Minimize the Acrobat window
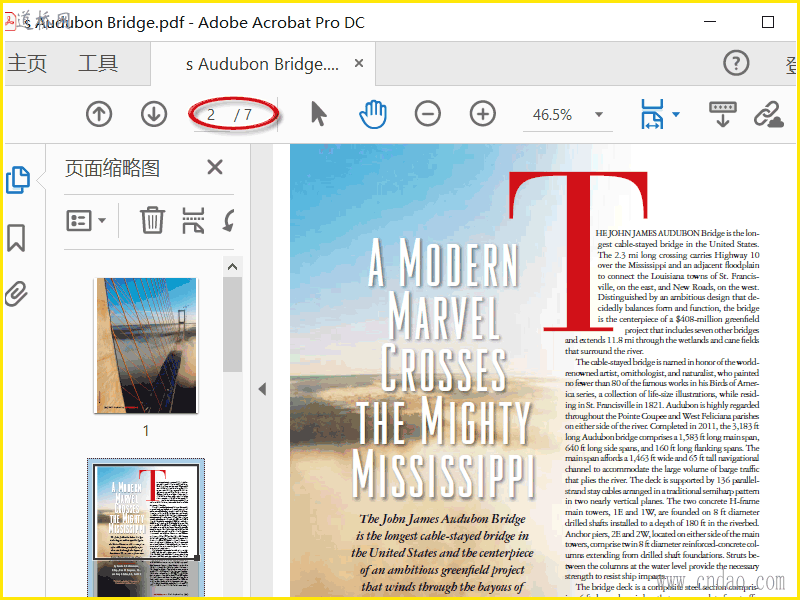 click(710, 22)
